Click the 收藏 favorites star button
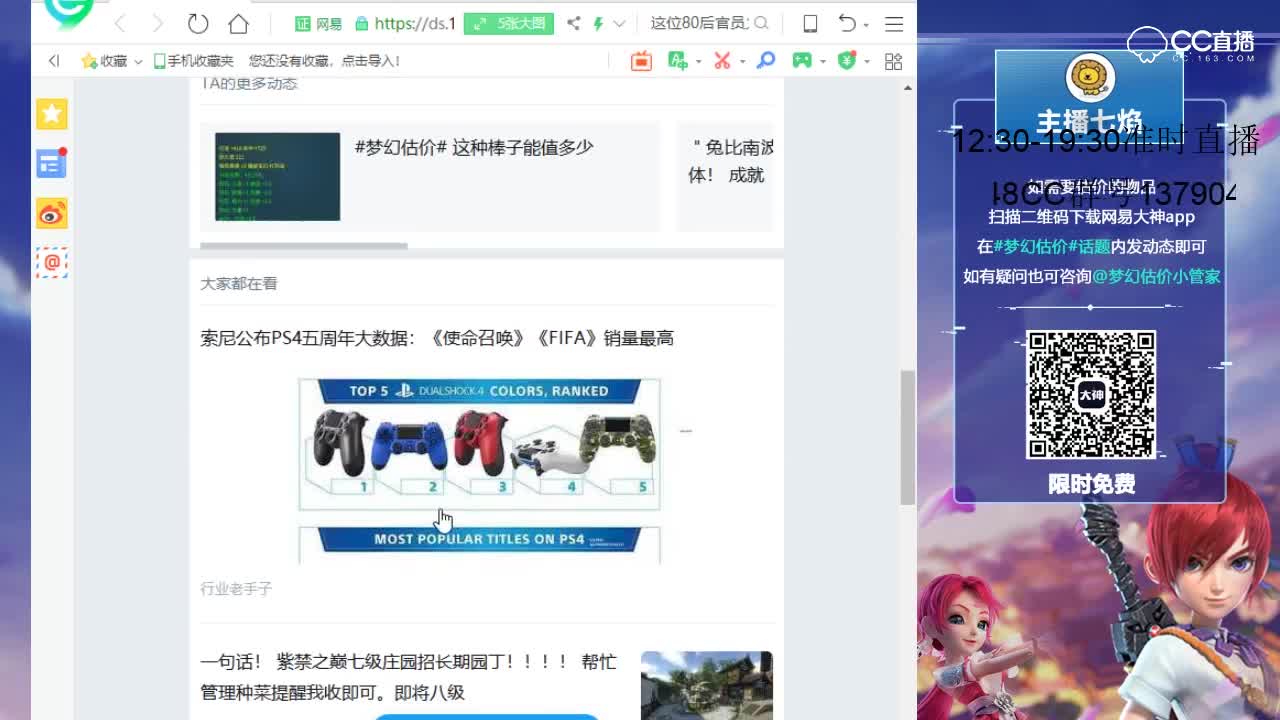The height and width of the screenshot is (720, 1280). tap(104, 61)
